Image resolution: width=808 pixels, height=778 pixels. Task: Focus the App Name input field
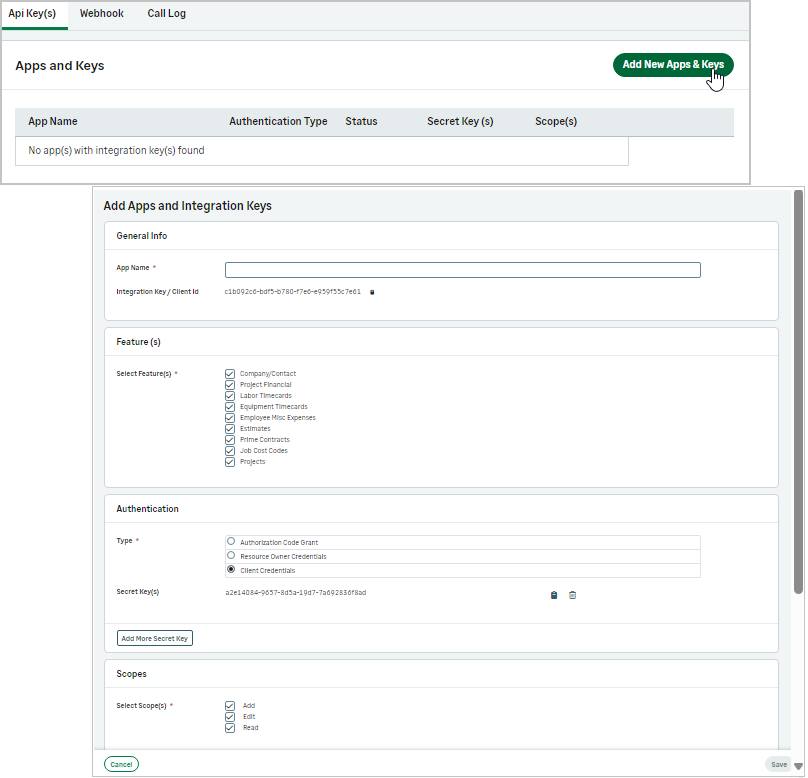click(x=463, y=270)
